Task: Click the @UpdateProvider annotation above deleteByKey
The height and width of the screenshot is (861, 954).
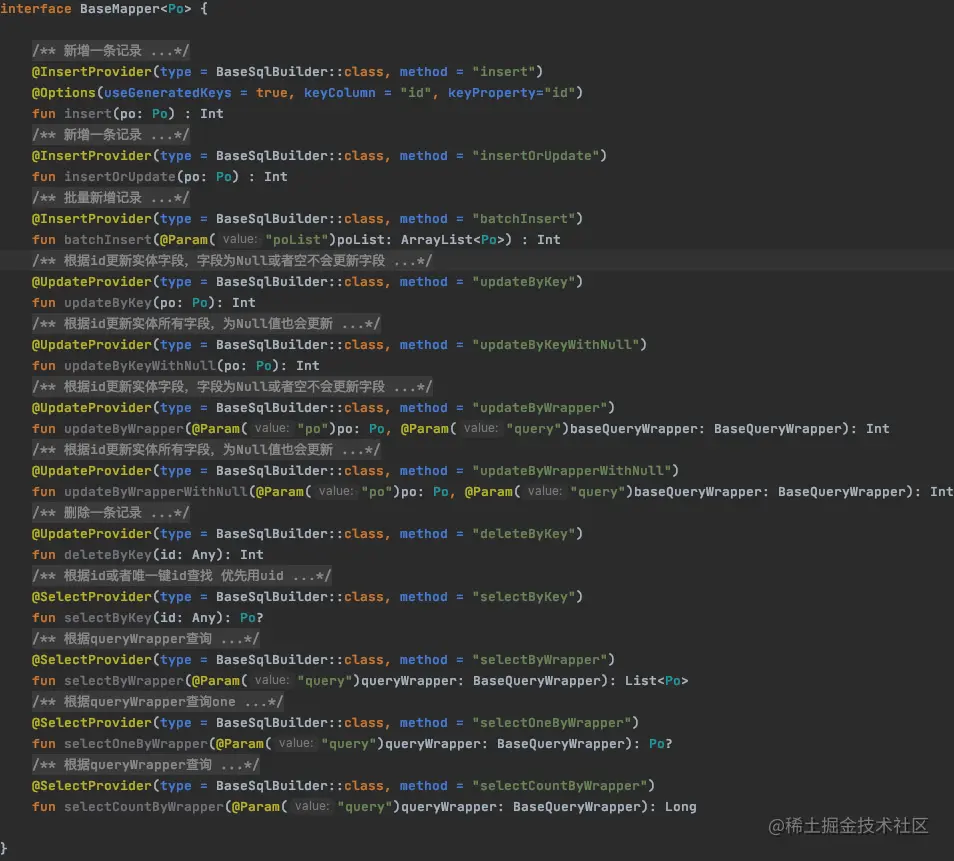Action: 92,534
